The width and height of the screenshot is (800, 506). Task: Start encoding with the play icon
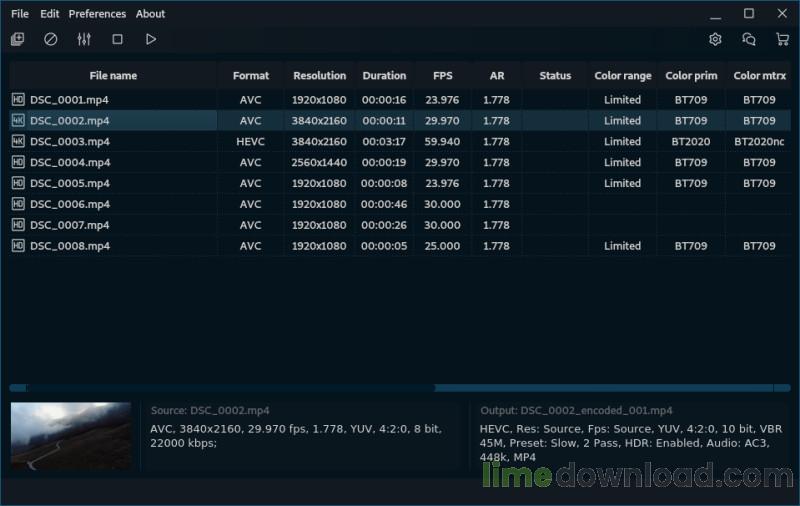[151, 39]
